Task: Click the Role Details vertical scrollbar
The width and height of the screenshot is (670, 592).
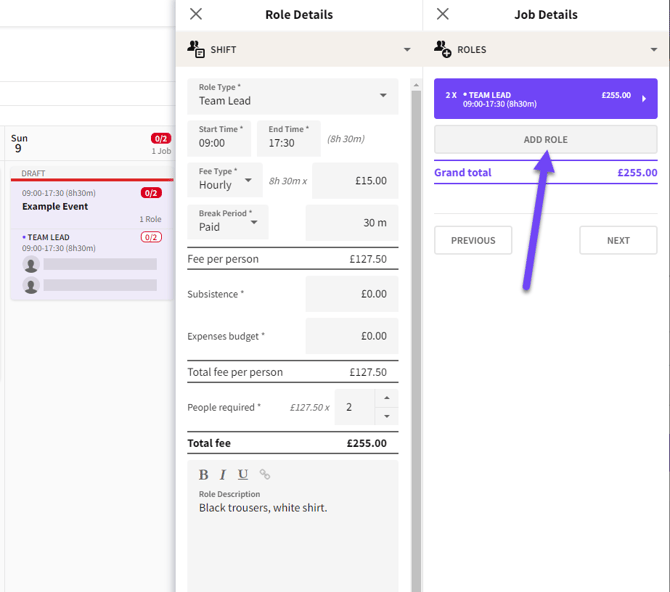Action: 416,342
